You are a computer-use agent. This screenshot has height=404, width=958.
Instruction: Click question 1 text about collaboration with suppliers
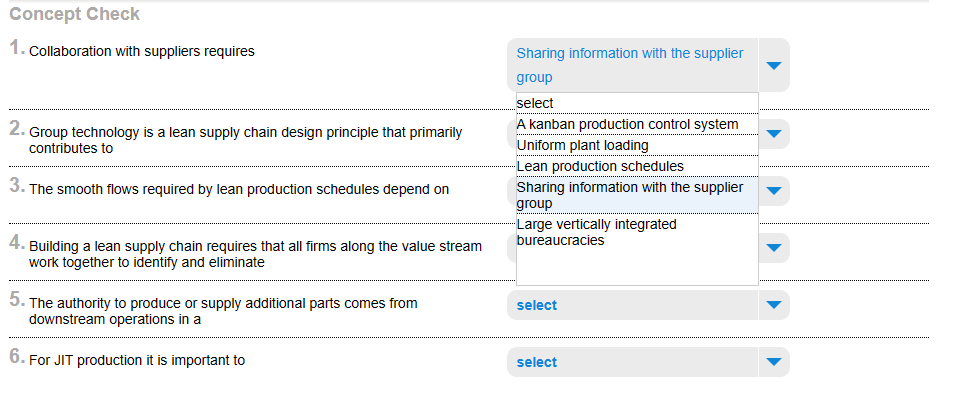click(142, 51)
